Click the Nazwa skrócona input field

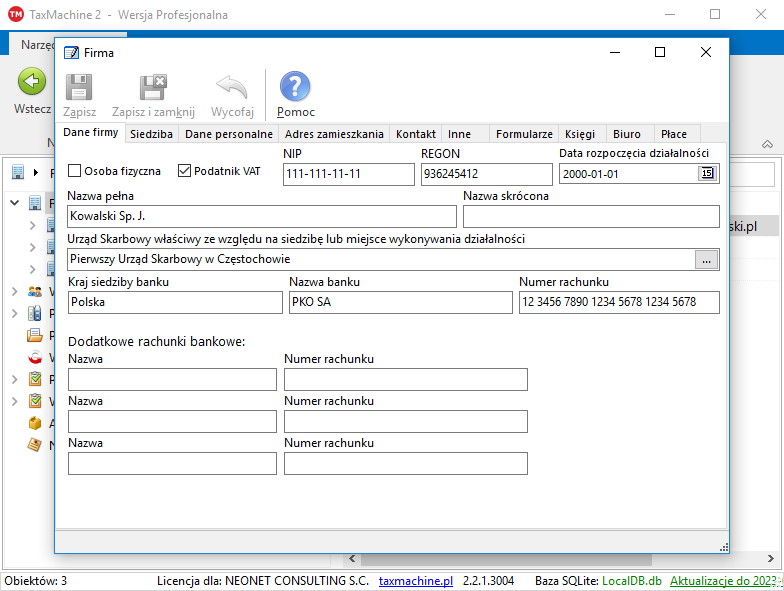point(591,216)
